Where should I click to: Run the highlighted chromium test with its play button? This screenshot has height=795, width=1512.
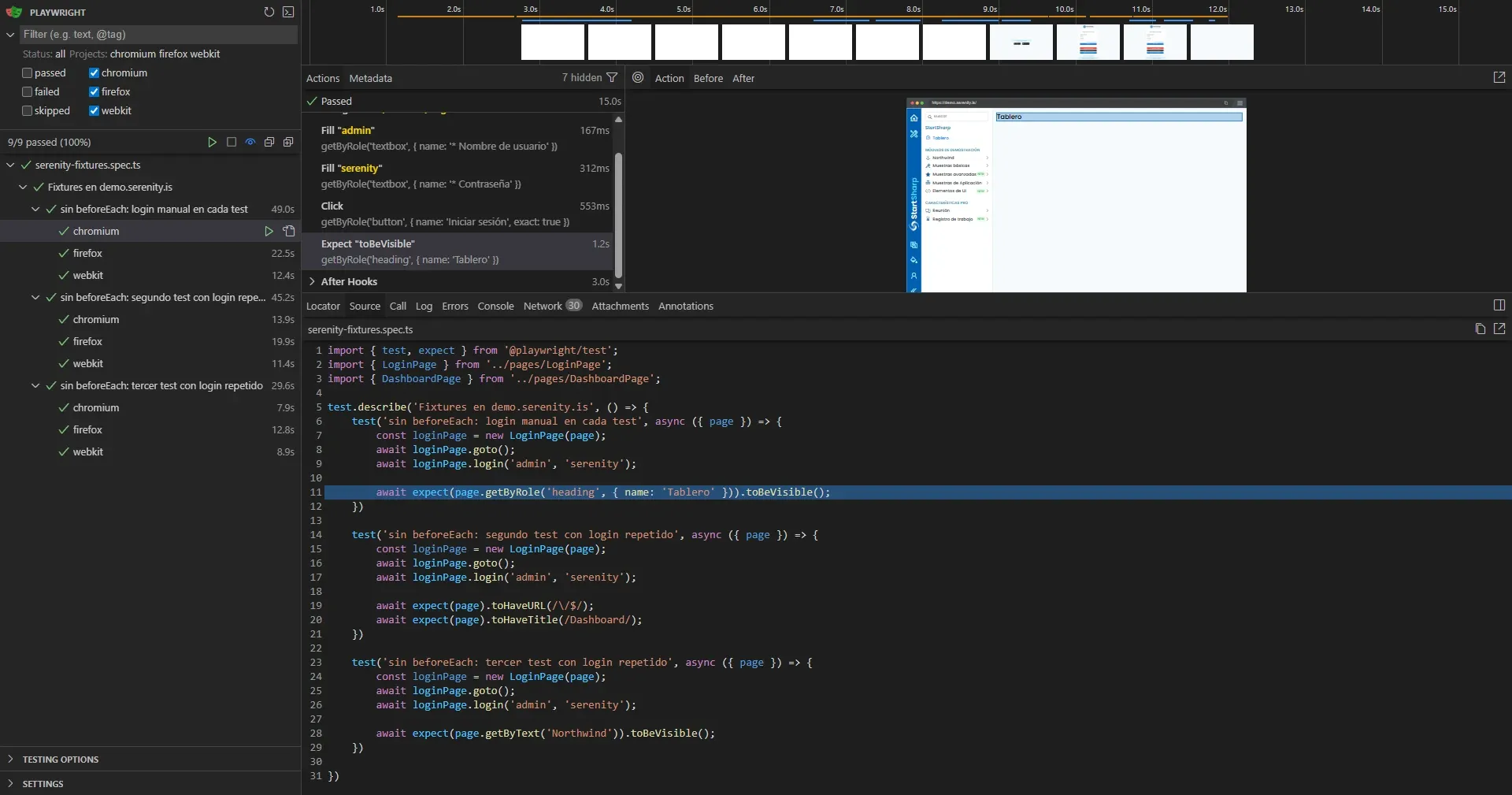tap(269, 232)
